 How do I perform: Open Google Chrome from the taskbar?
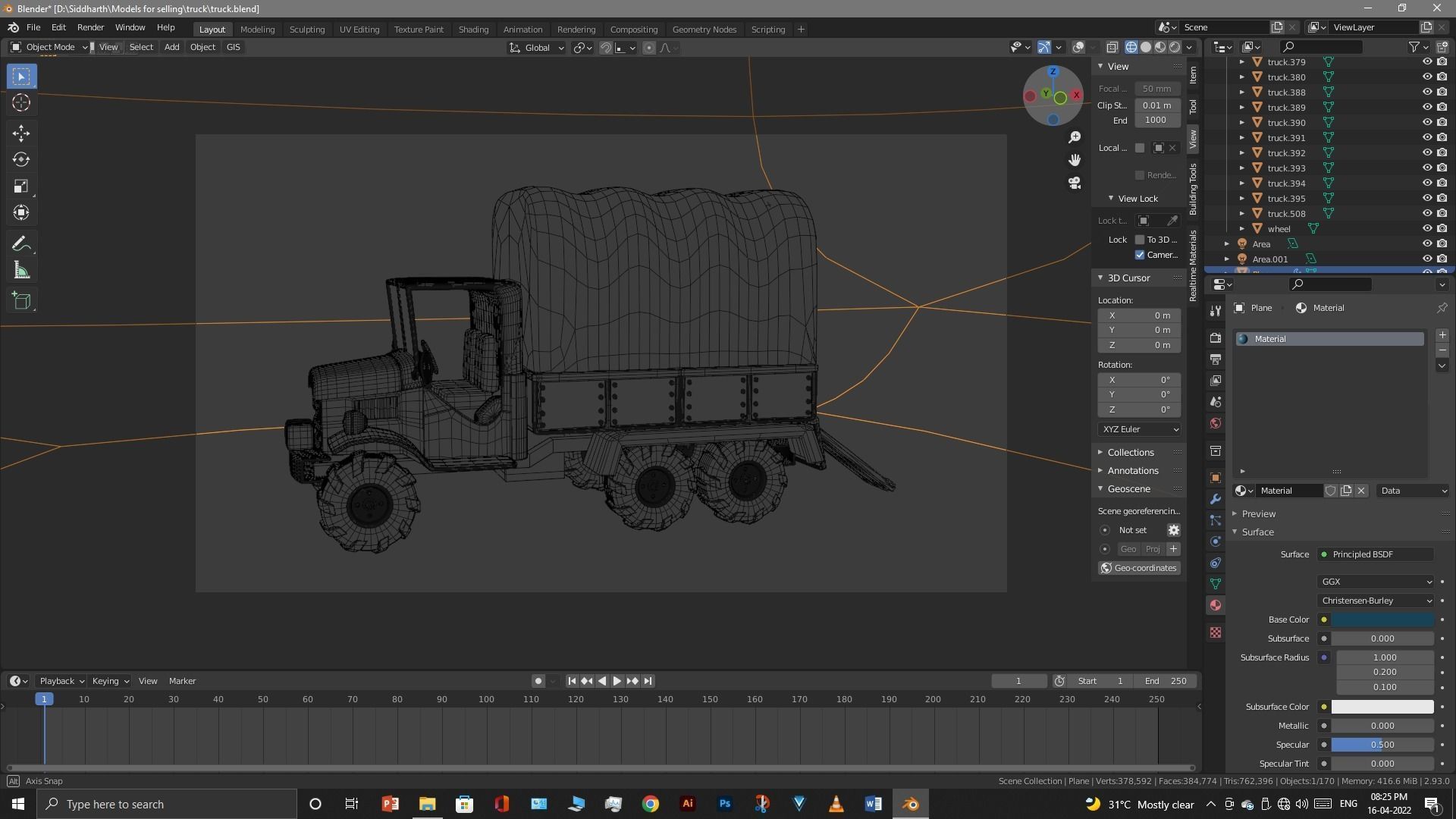tap(651, 804)
